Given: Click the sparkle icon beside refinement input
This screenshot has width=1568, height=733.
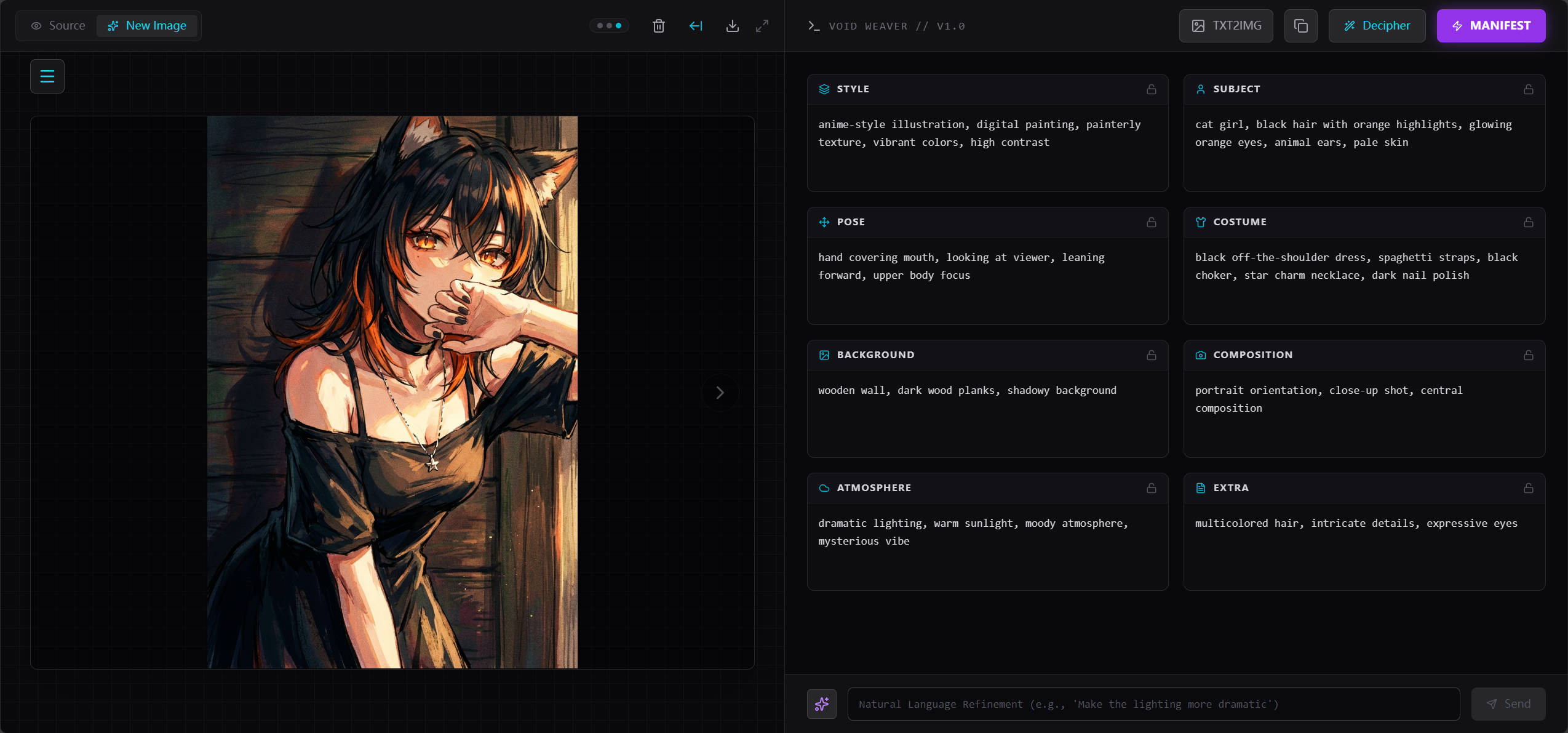Looking at the screenshot, I should coord(822,703).
